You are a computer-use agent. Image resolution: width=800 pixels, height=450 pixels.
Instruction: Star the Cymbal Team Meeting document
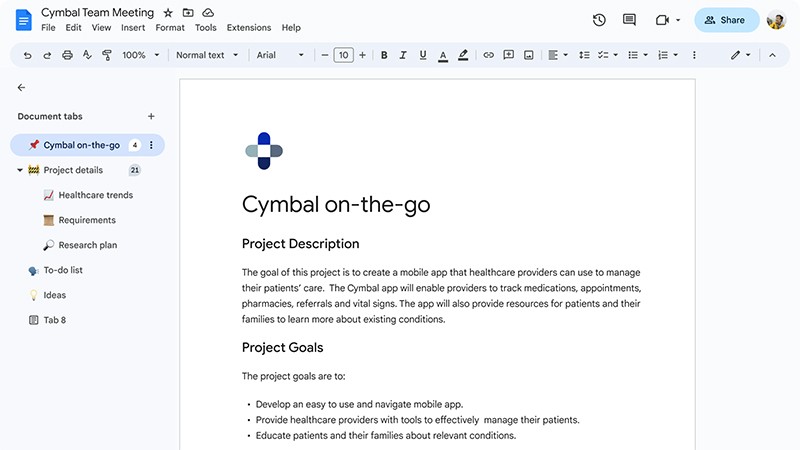coord(168,13)
